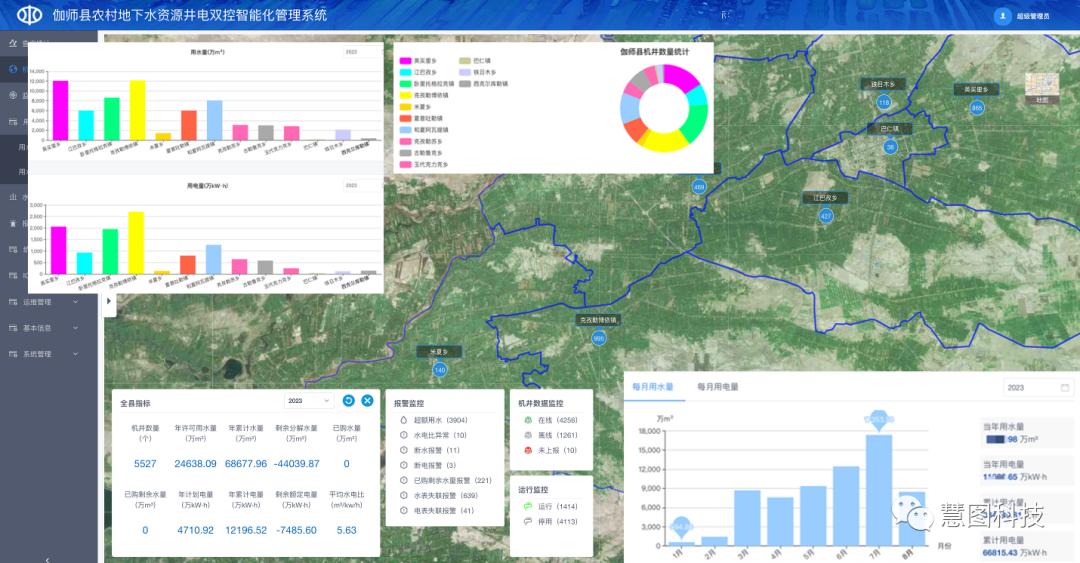Toggle magenta 英买里乡 legend swatch
The image size is (1080, 563).
(x=406, y=61)
